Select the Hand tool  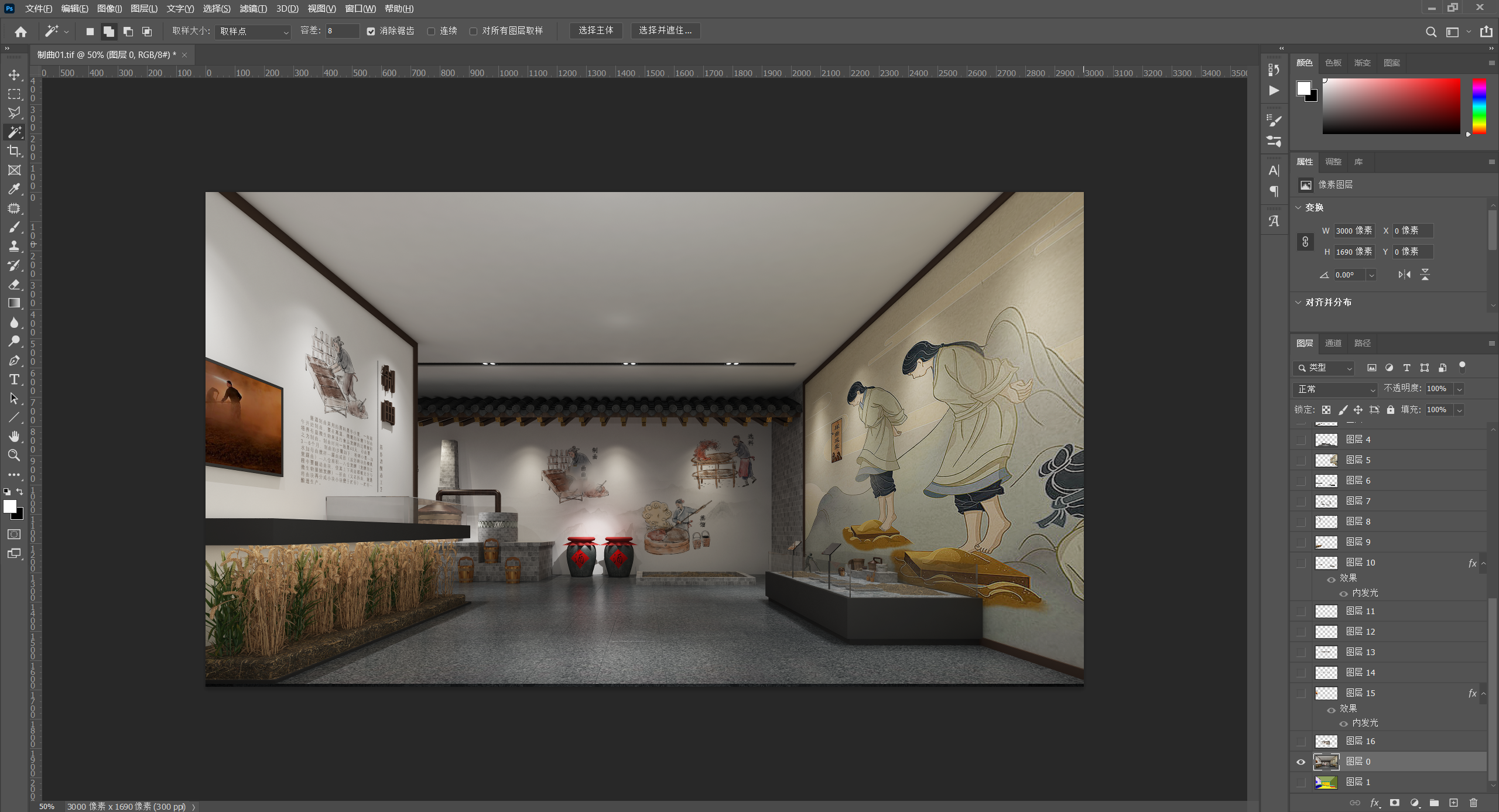[x=14, y=436]
